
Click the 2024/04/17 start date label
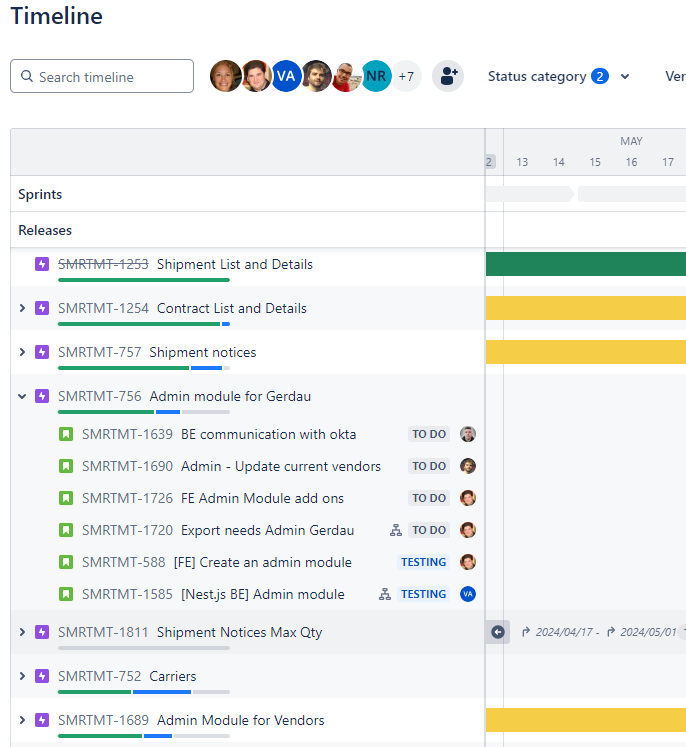564,632
